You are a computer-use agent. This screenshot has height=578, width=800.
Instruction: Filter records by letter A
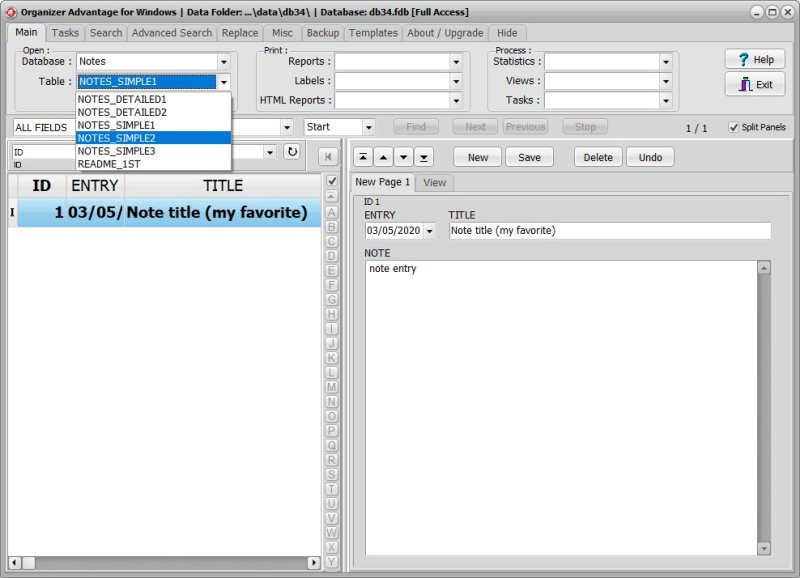[x=332, y=212]
